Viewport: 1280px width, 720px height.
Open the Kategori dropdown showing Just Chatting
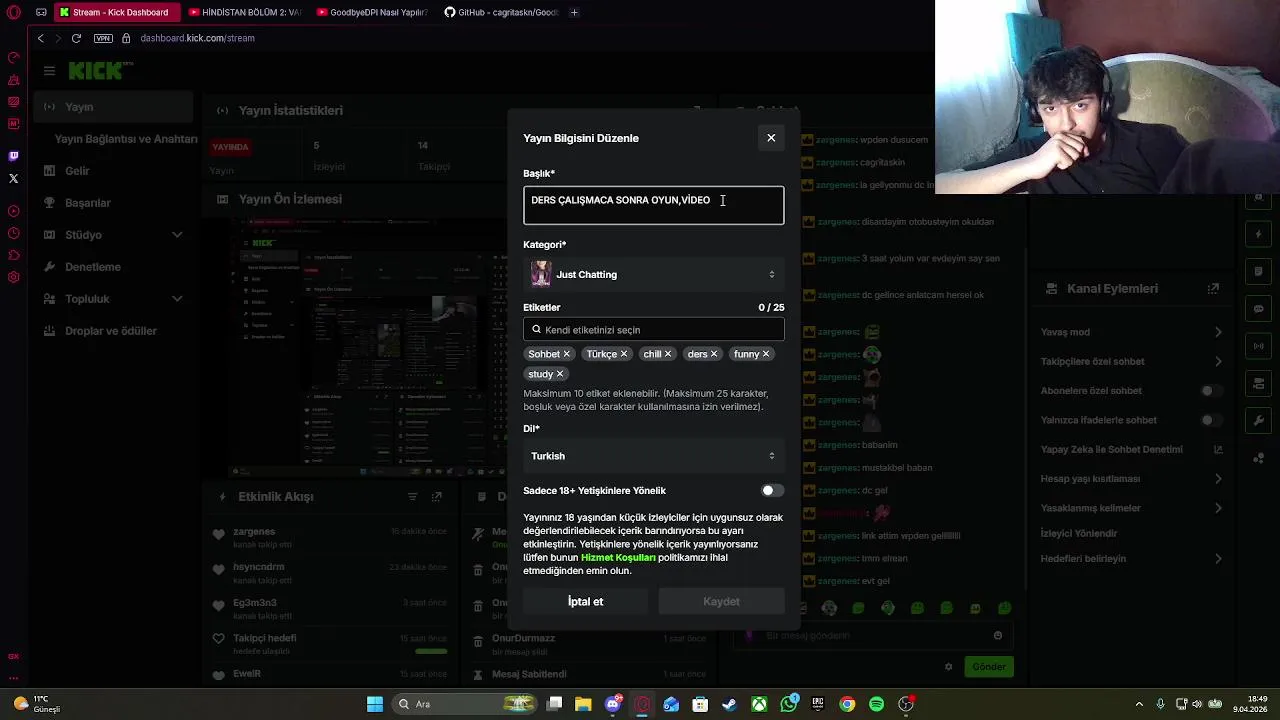pyautogui.click(x=653, y=274)
